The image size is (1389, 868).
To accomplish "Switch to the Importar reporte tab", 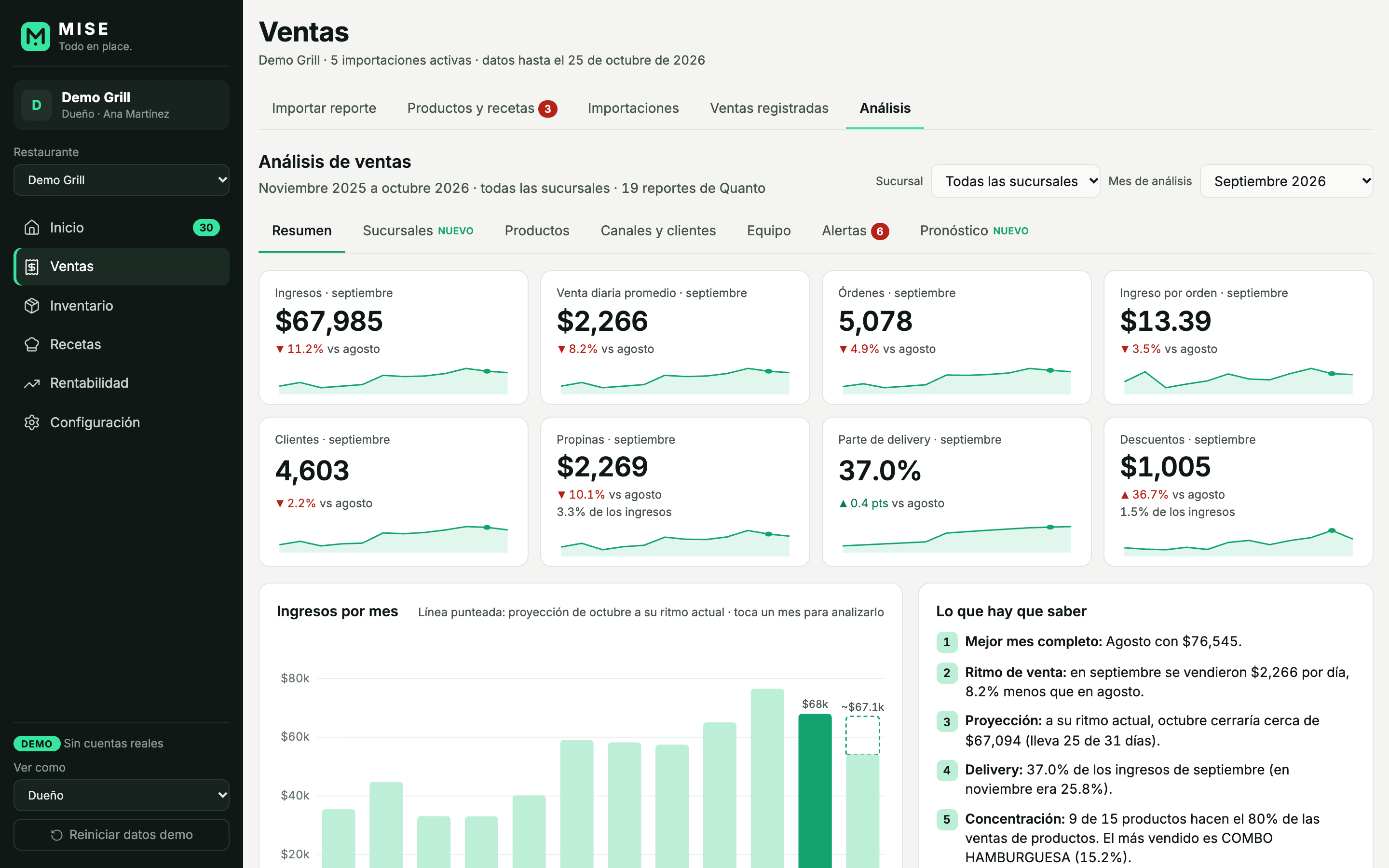I will [x=324, y=108].
